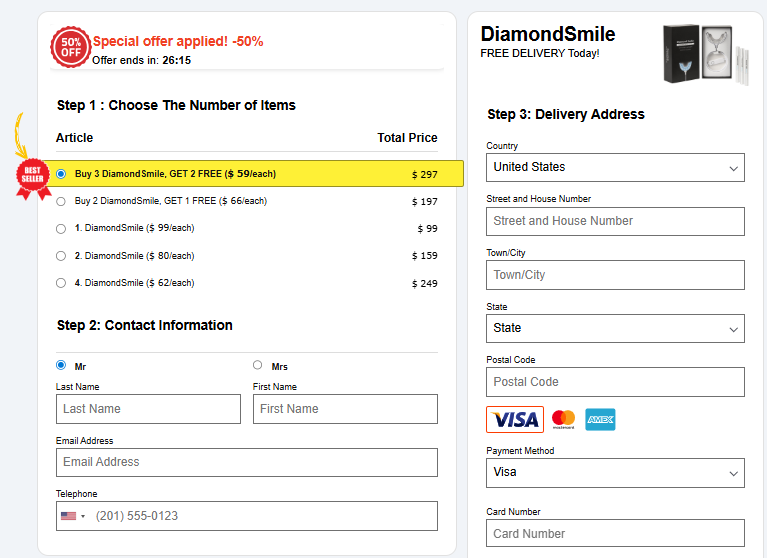Click the Mastercard logo
The width and height of the screenshot is (767, 558).
pyautogui.click(x=564, y=419)
